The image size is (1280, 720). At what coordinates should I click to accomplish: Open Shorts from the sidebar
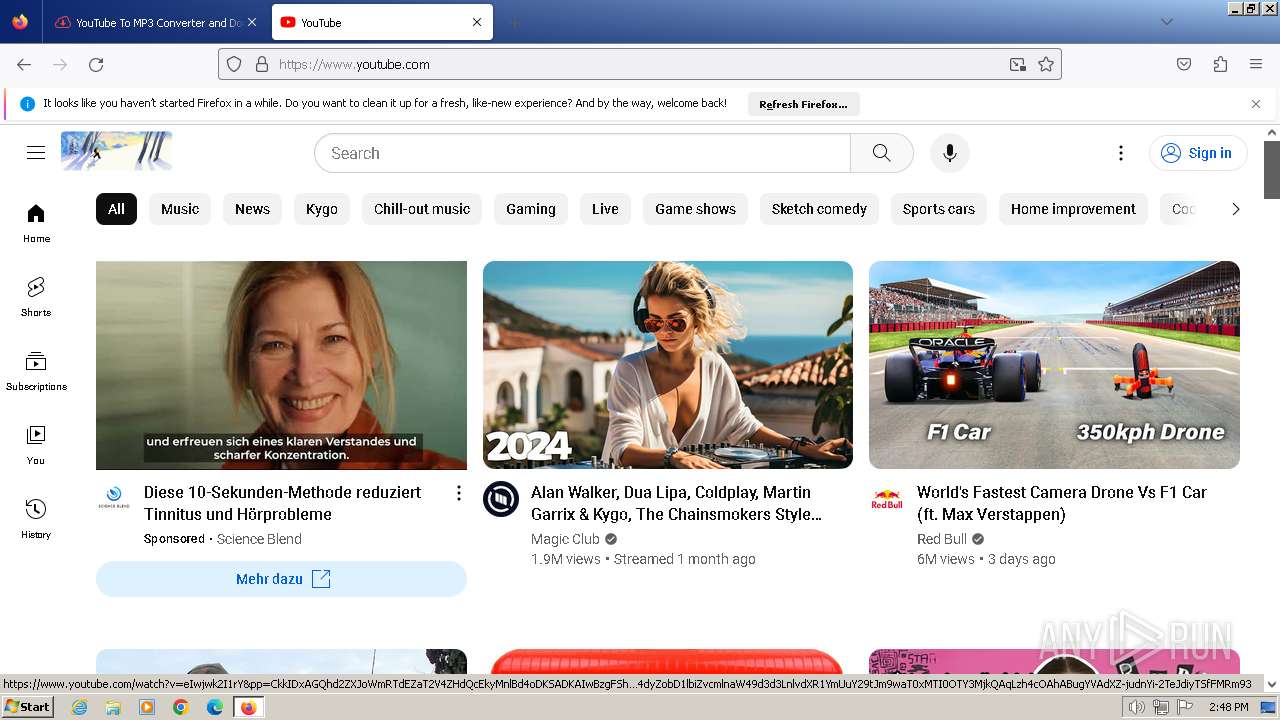[36, 297]
